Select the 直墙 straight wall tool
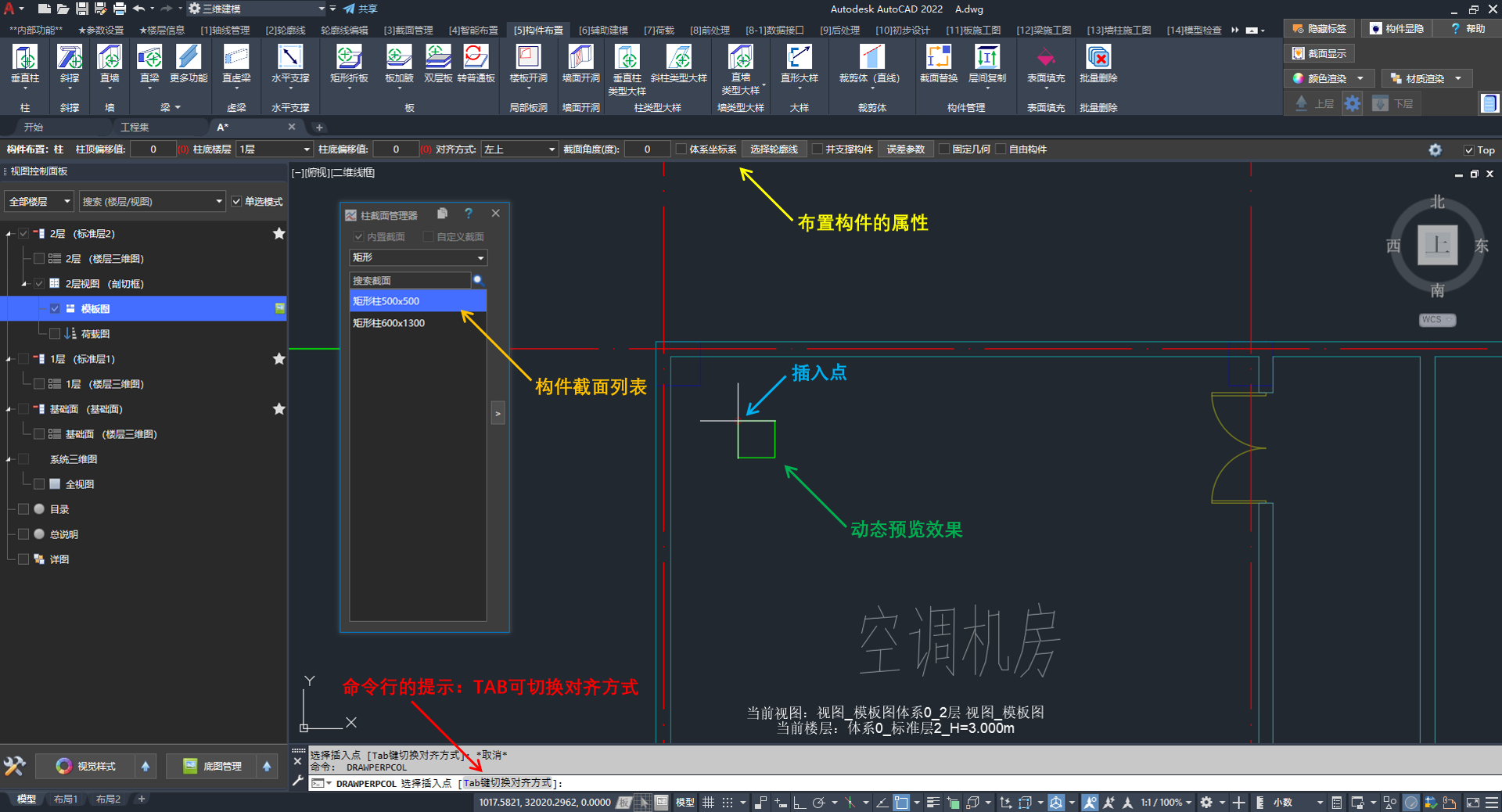Screen dimensions: 1502x812 (x=110, y=58)
